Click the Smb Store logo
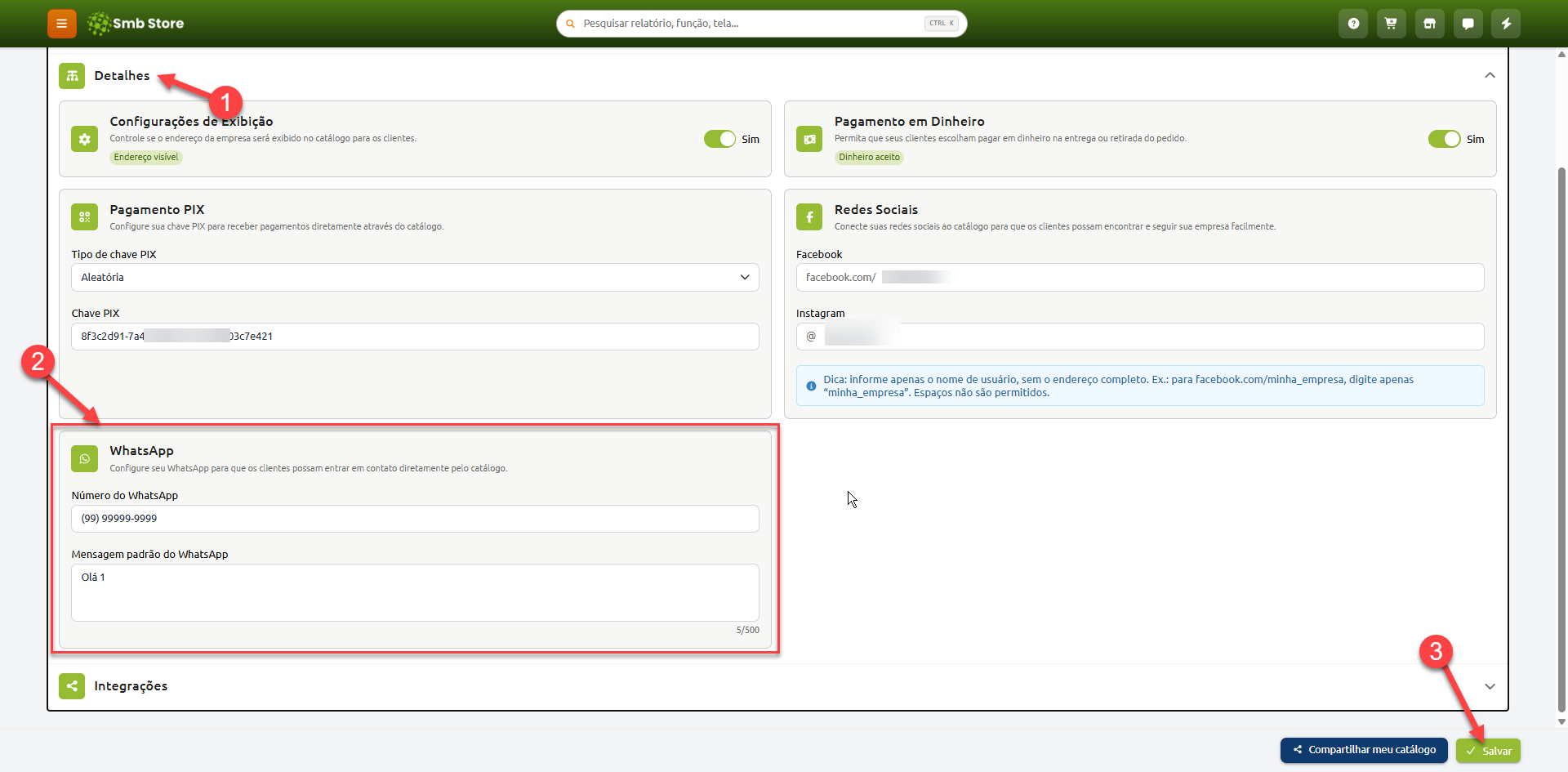Image resolution: width=1568 pixels, height=772 pixels. point(136,24)
